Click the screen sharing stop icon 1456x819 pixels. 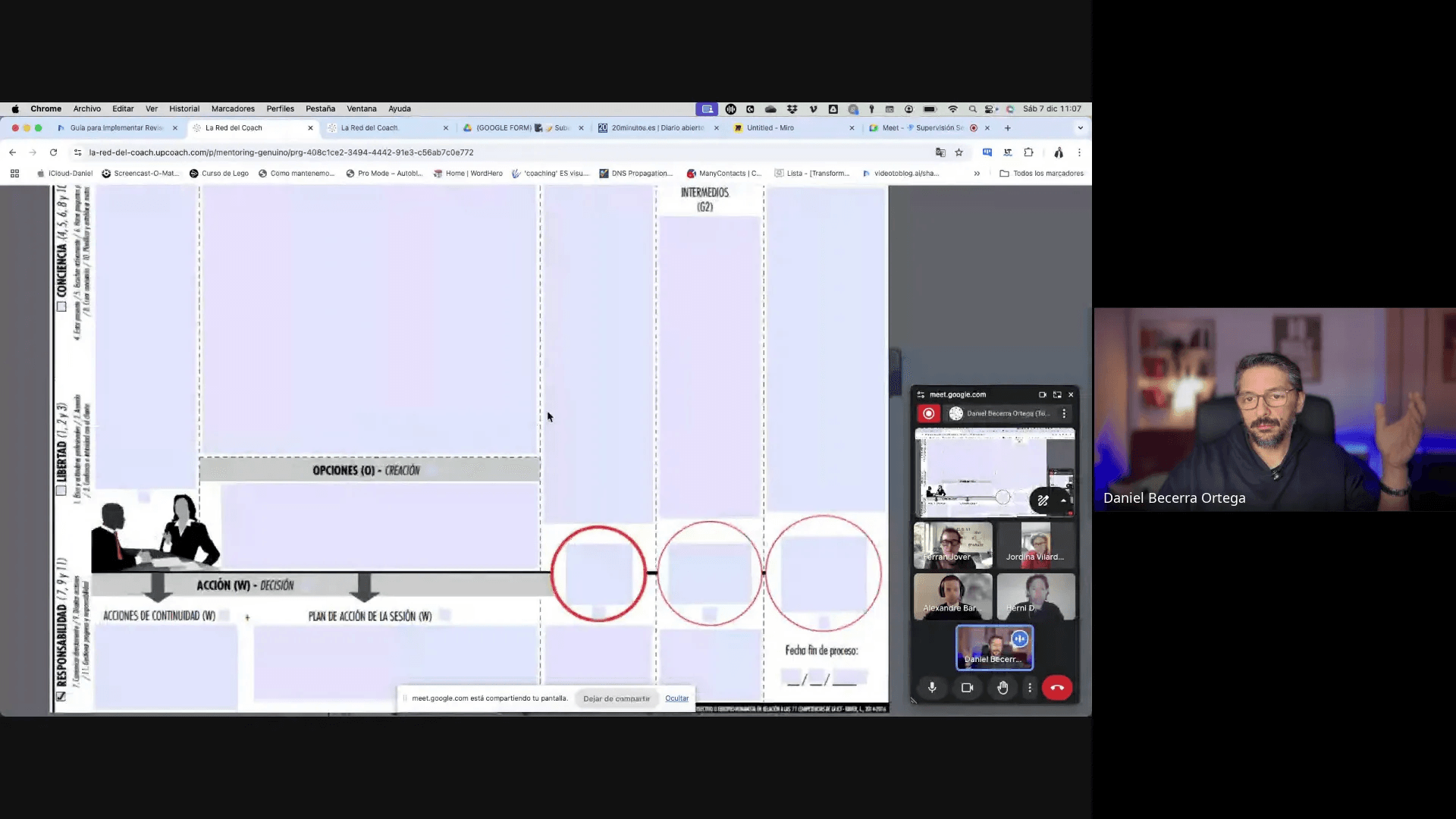(616, 697)
